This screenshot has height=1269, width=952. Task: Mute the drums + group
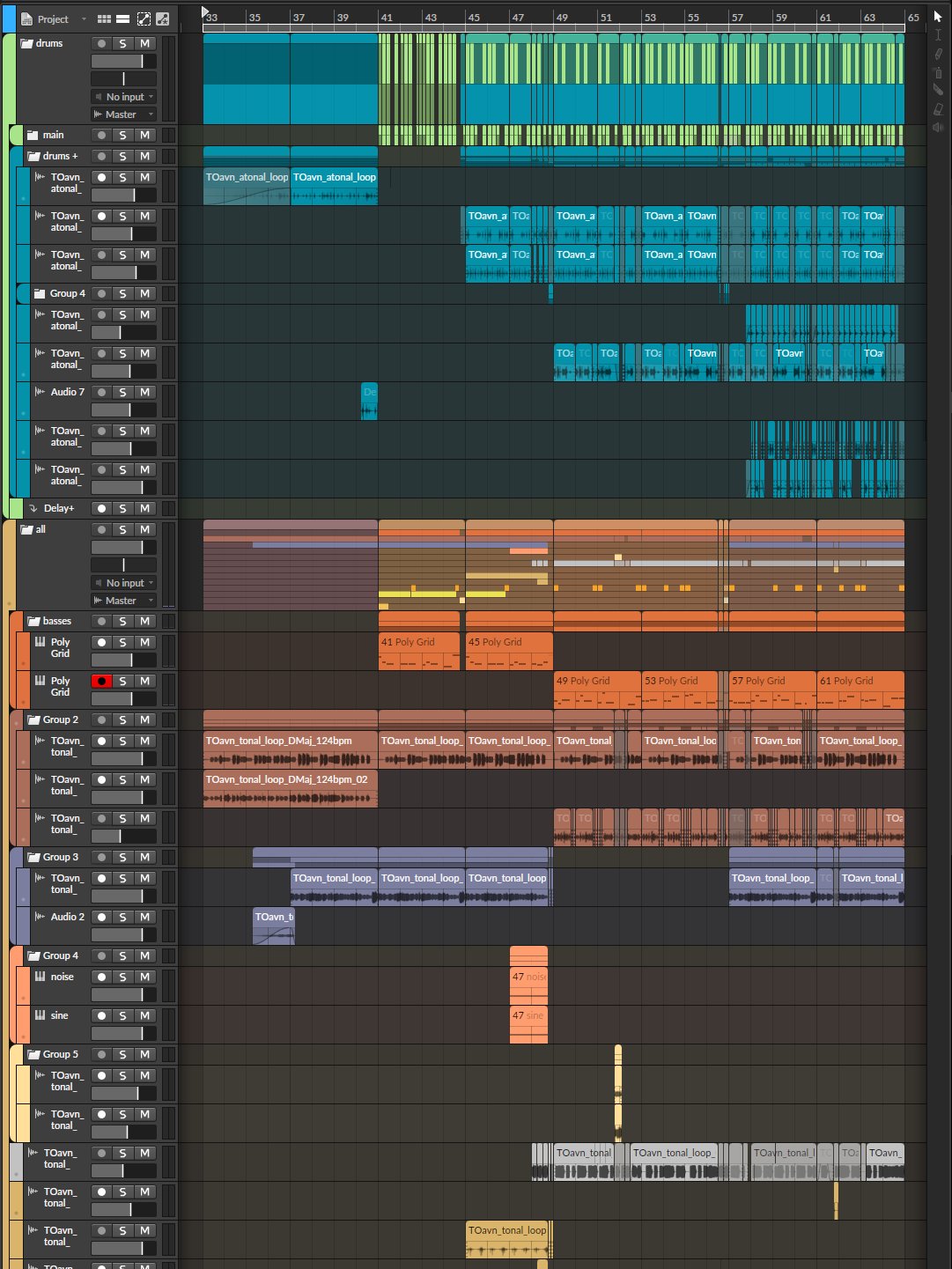[x=144, y=156]
